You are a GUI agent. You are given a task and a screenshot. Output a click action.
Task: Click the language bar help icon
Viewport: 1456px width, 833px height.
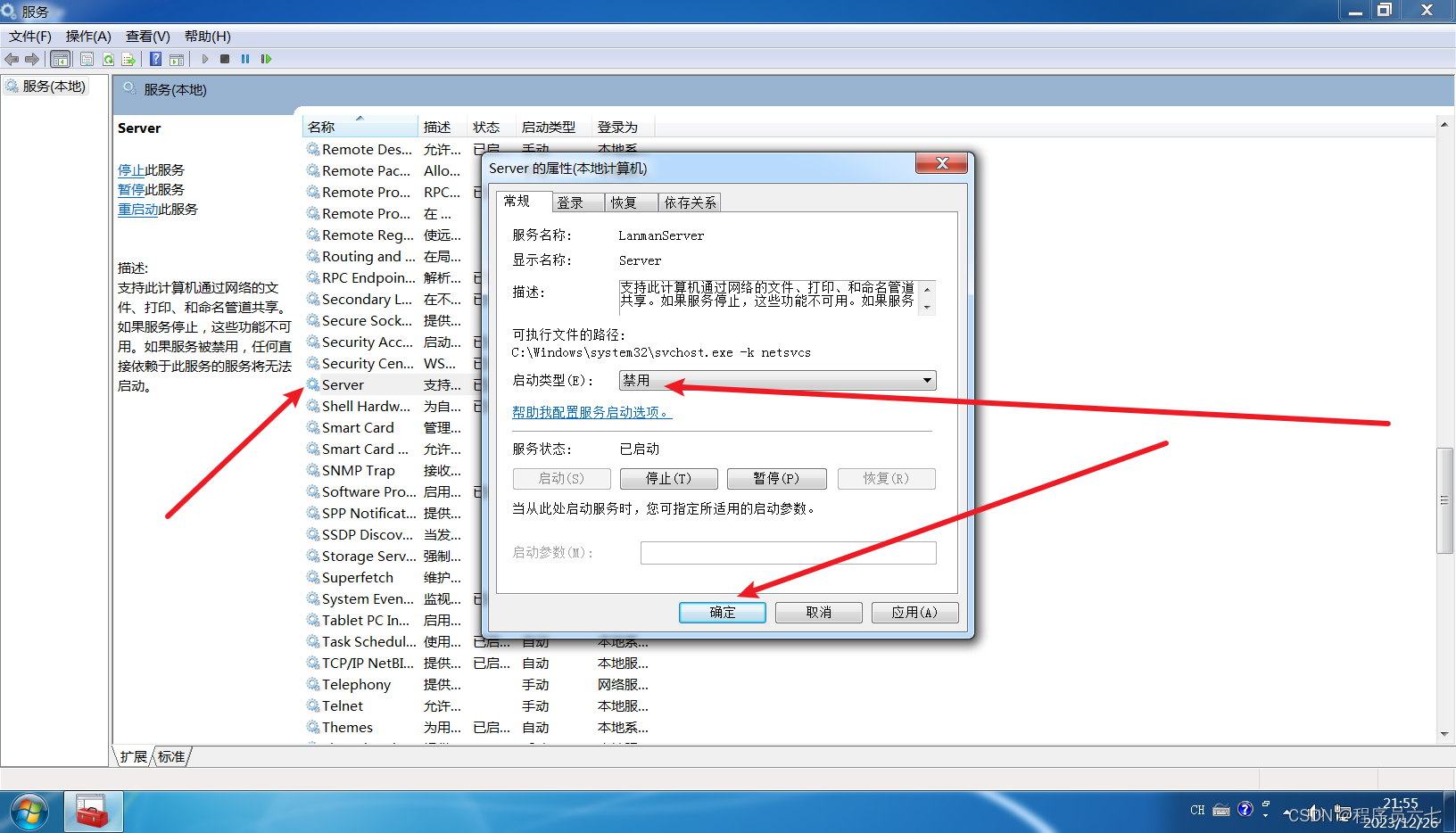click(1245, 810)
